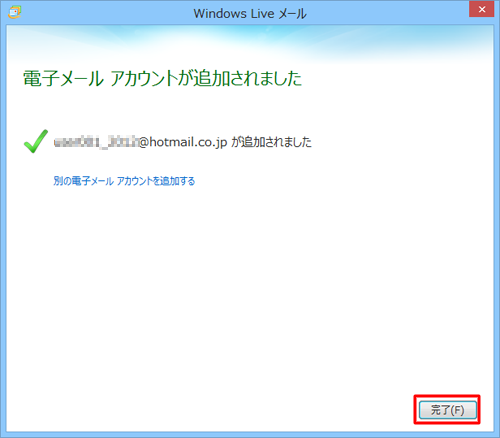Viewport: 500px width, 438px height.
Task: Click the Windows Live Mail title bar icon
Action: (15, 12)
